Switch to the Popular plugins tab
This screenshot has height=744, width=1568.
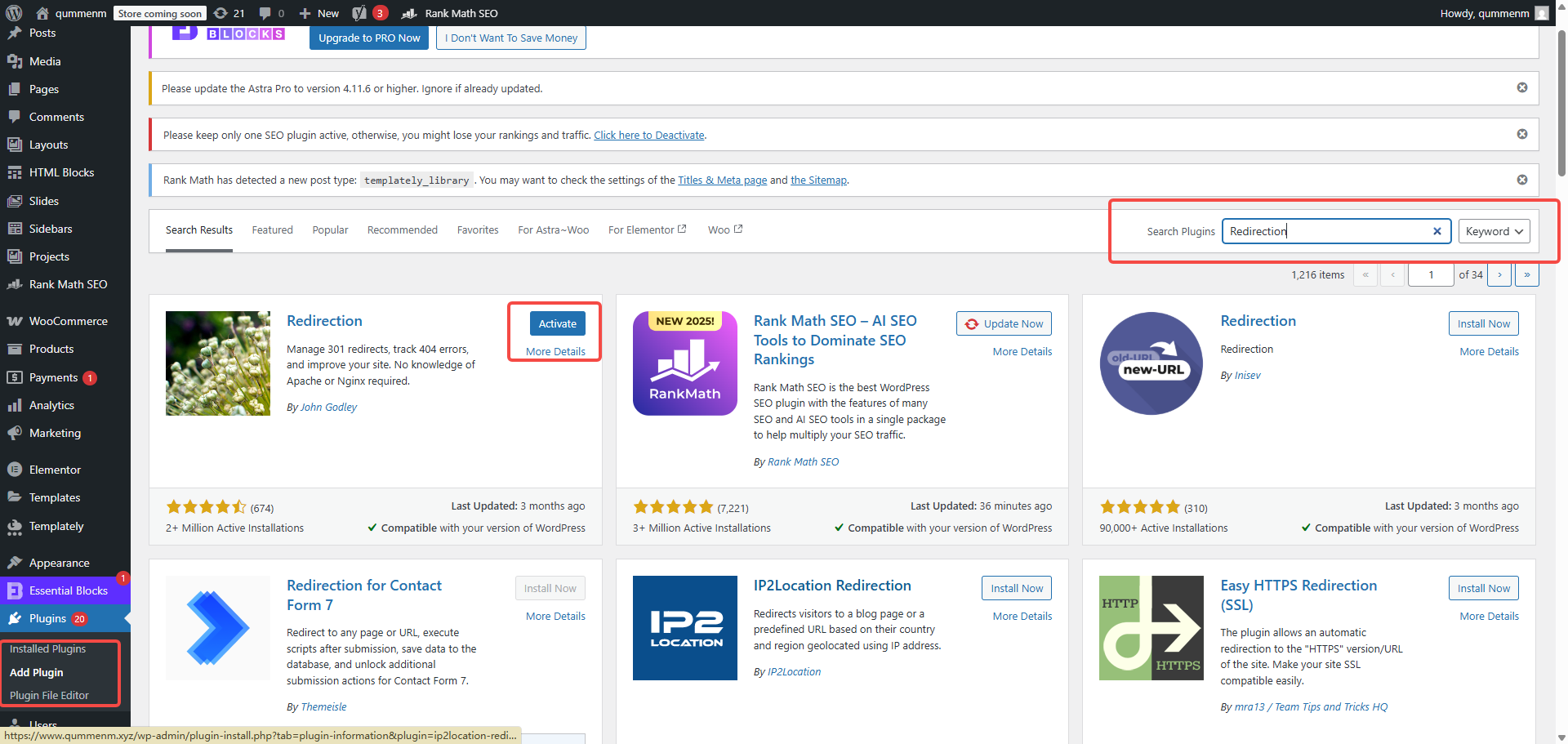(330, 230)
